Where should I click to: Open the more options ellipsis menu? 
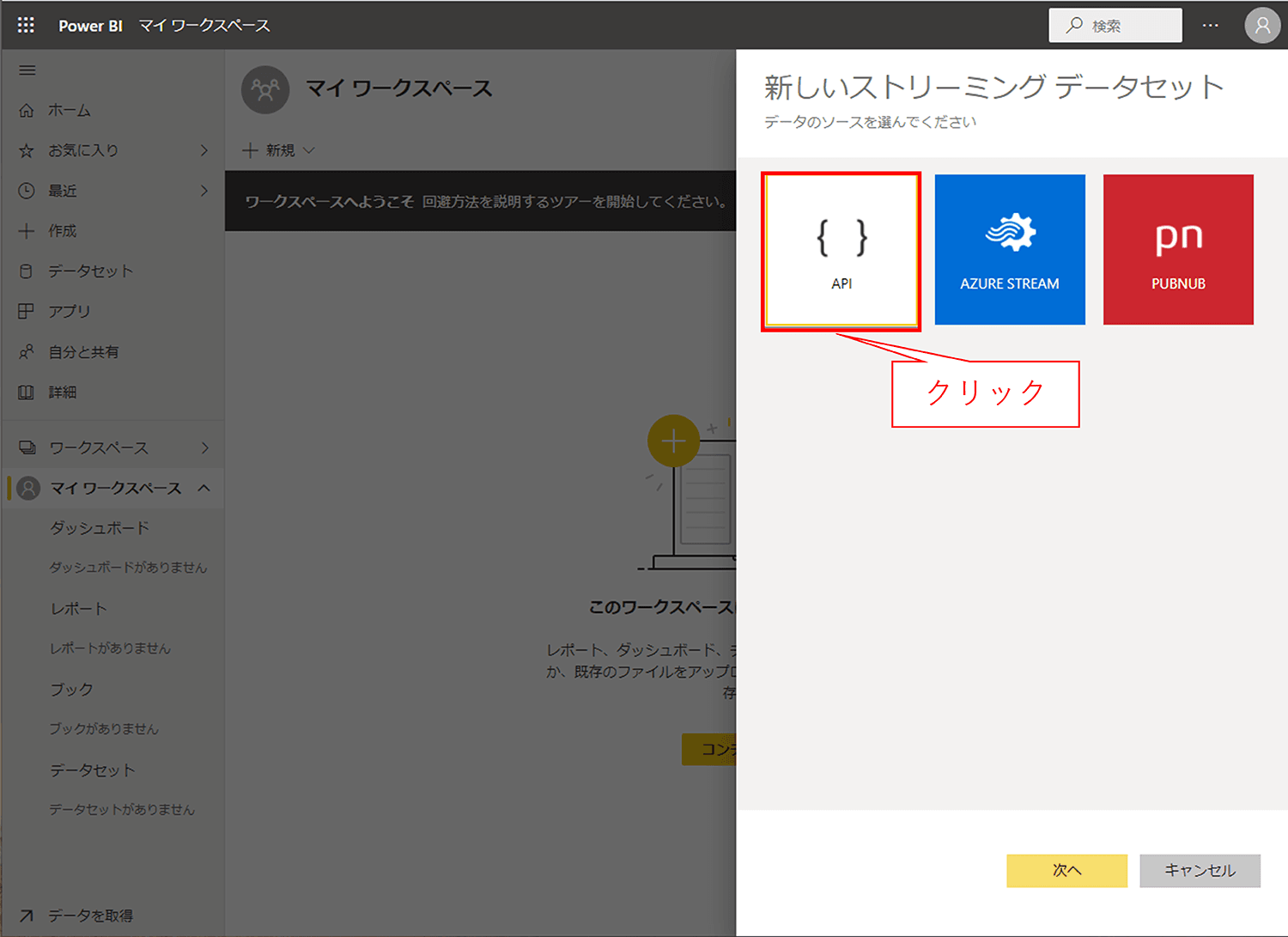1211,26
